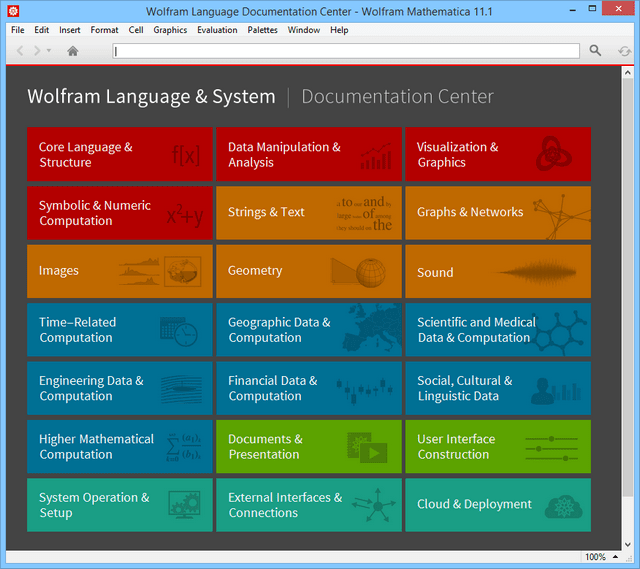Open the Visualization & Graphics tile
640x569 pixels.
coord(498,154)
